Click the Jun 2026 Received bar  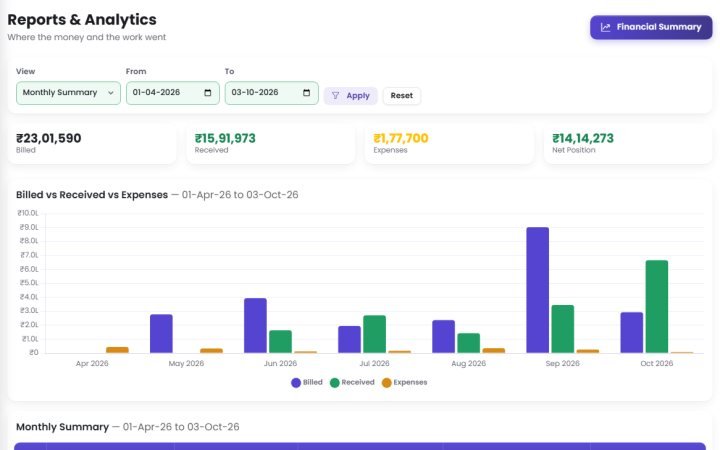(280, 342)
